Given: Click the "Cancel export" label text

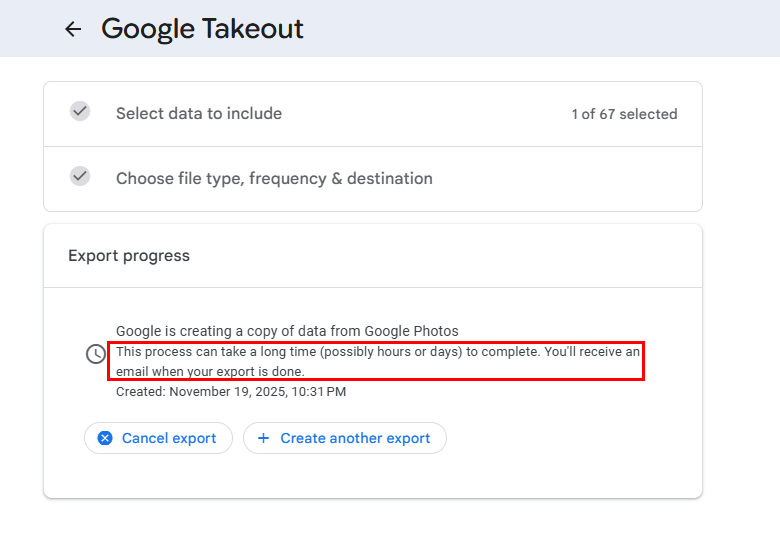Looking at the screenshot, I should click(169, 438).
